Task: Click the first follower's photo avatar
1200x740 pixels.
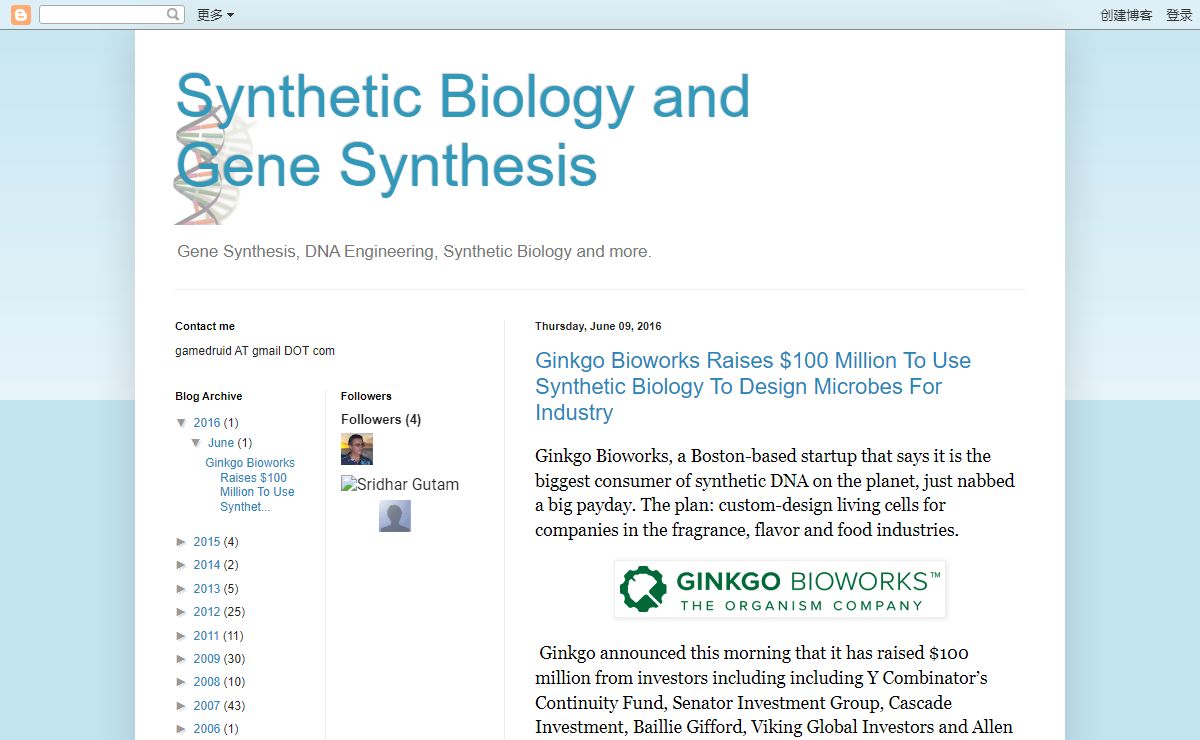Action: click(x=357, y=449)
